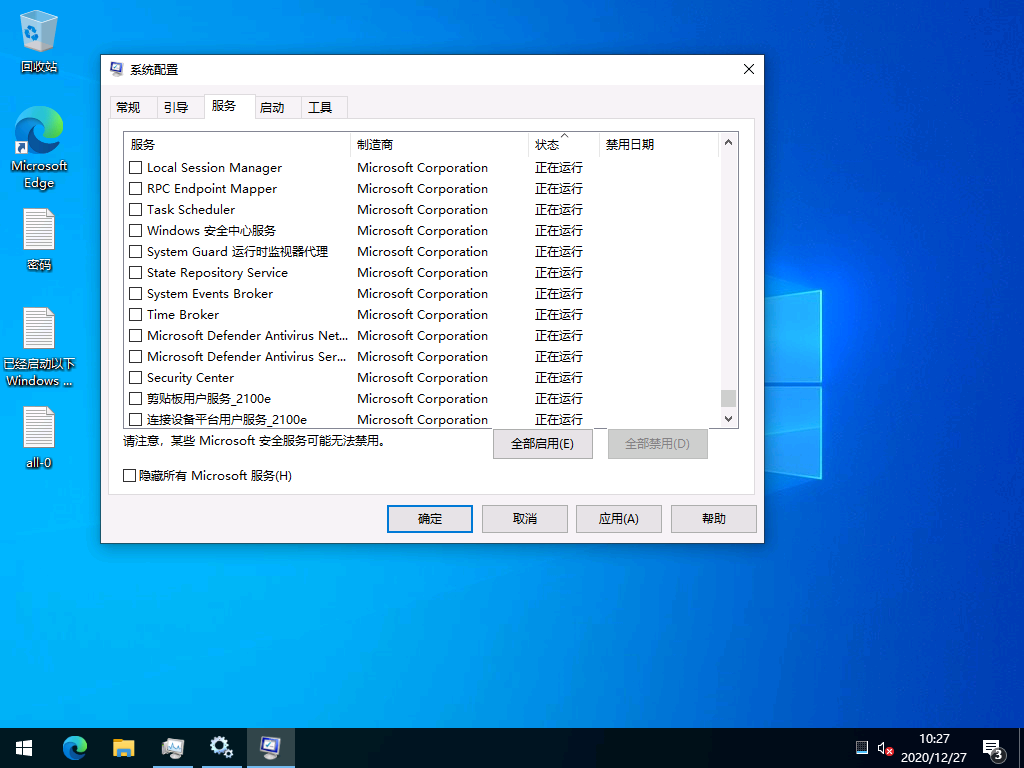Confirm with the 确定 button
Screen dimensions: 1024x768
[x=430, y=519]
